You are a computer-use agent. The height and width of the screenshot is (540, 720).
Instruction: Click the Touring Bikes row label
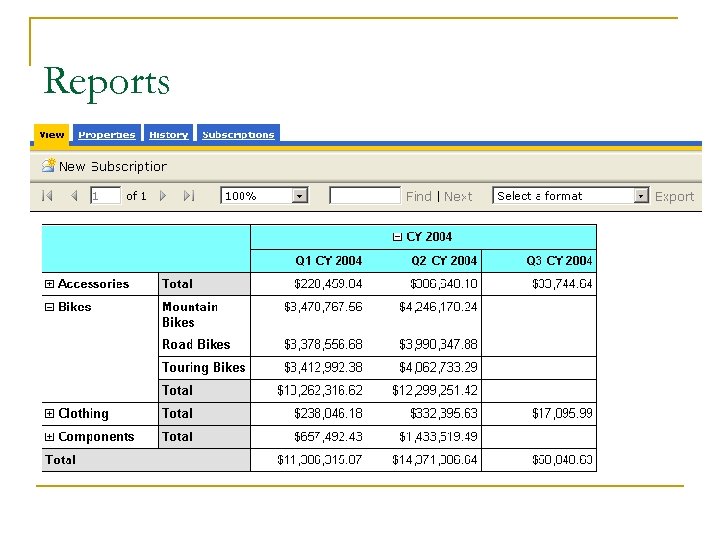tap(204, 367)
